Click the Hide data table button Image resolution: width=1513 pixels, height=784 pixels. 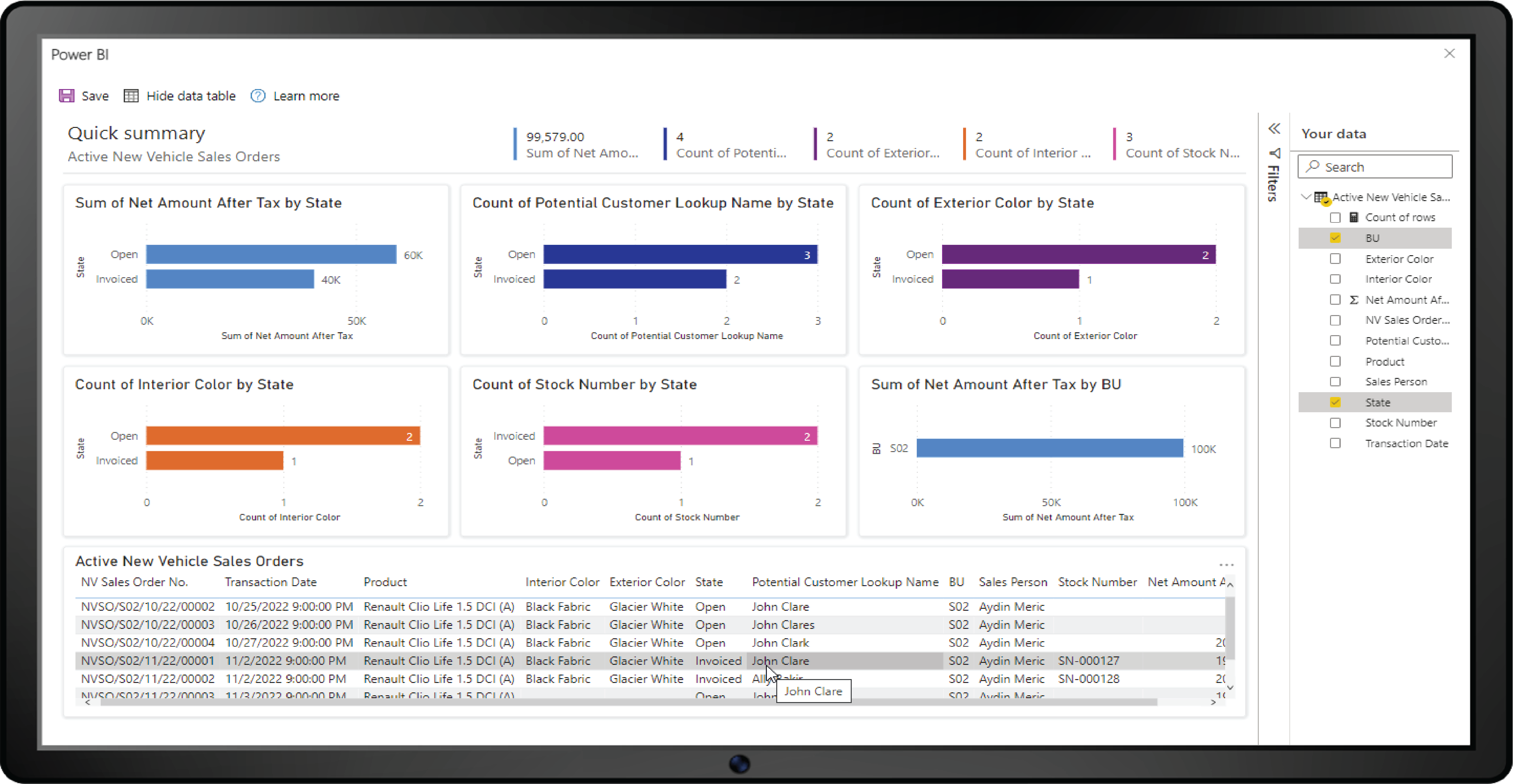pyautogui.click(x=190, y=96)
